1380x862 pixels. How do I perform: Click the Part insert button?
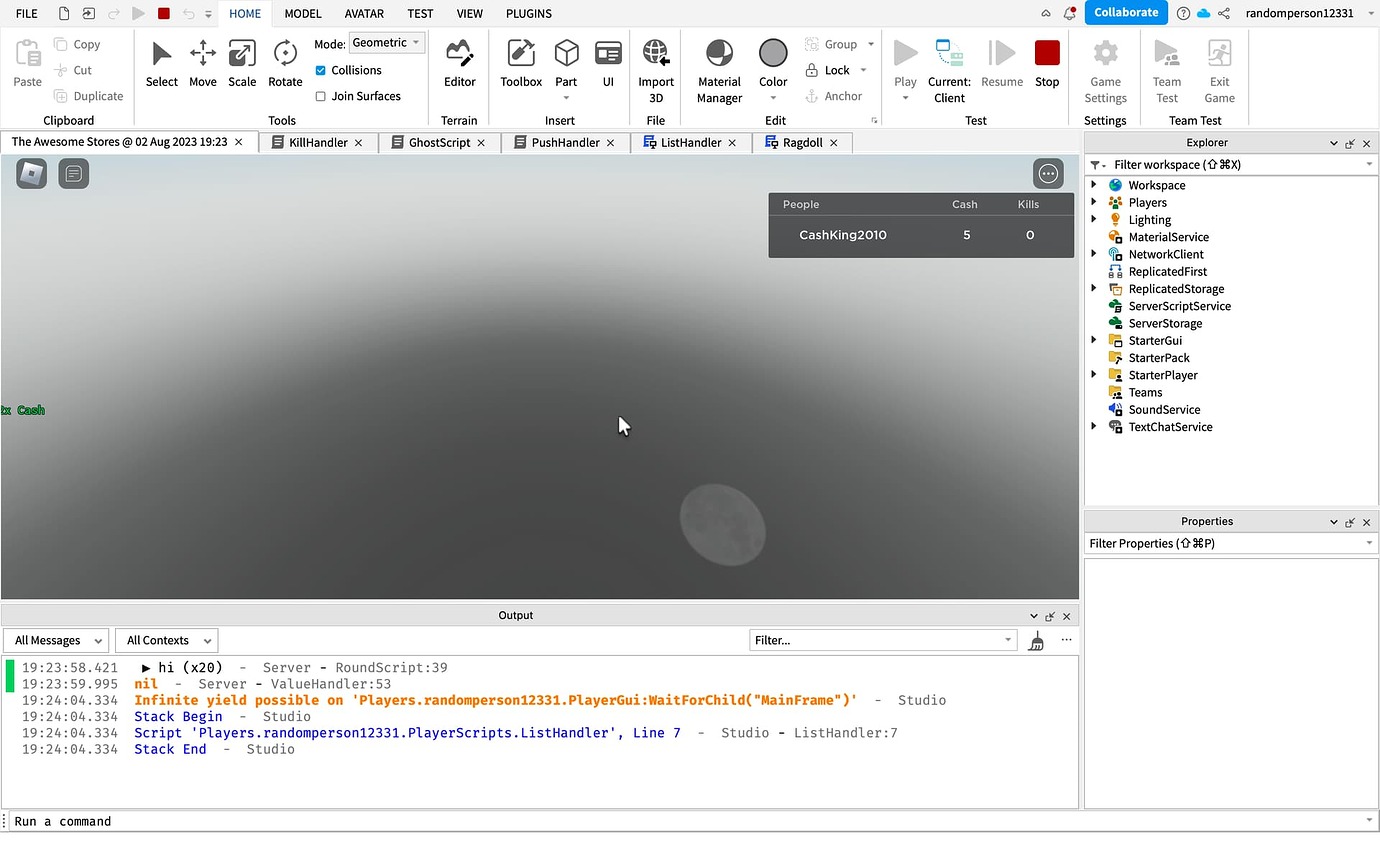tap(566, 69)
